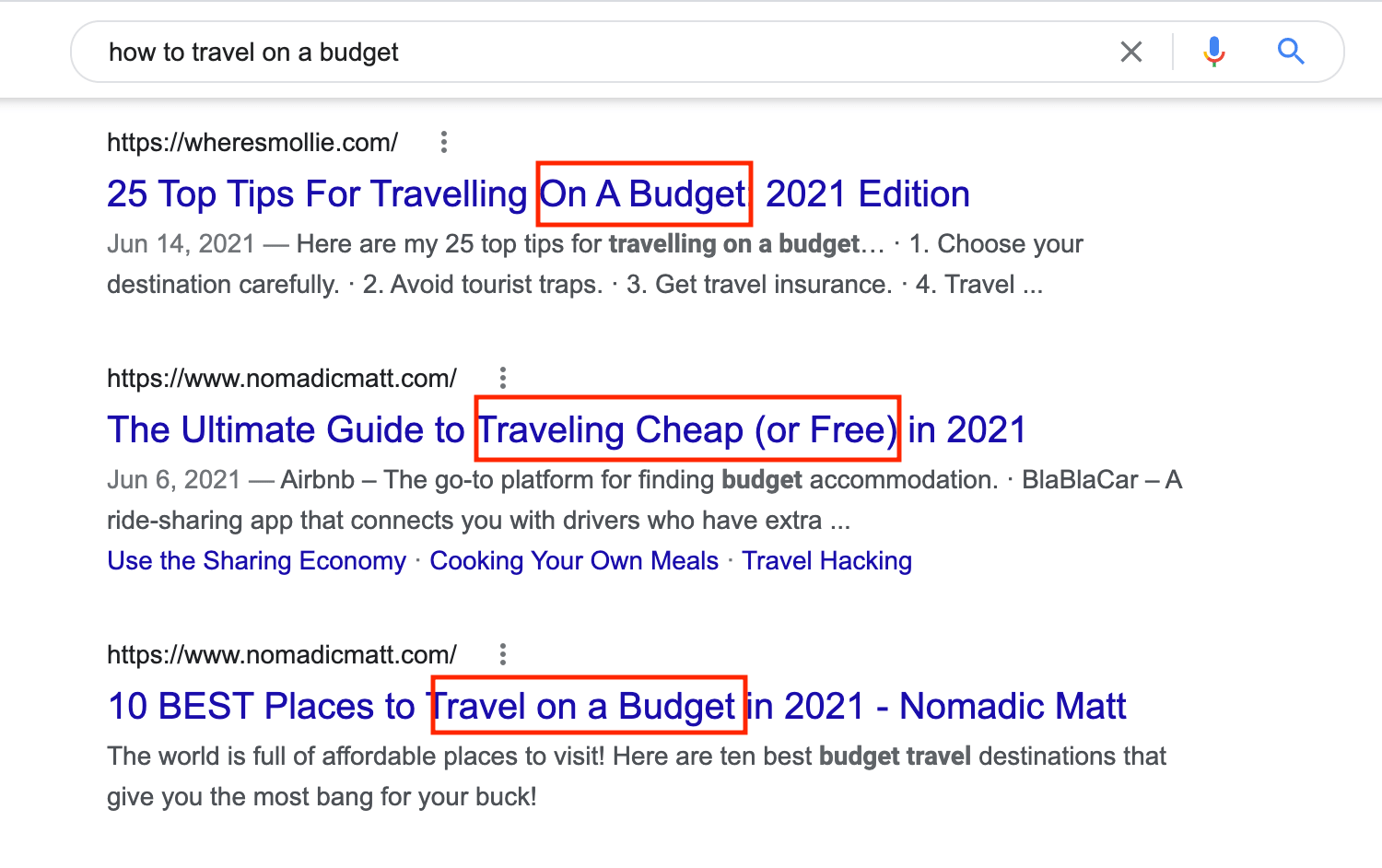1382x868 pixels.
Task: Click the nomadicmatt.com URL above the 10 BEST Places result
Action: pyautogui.click(x=282, y=654)
